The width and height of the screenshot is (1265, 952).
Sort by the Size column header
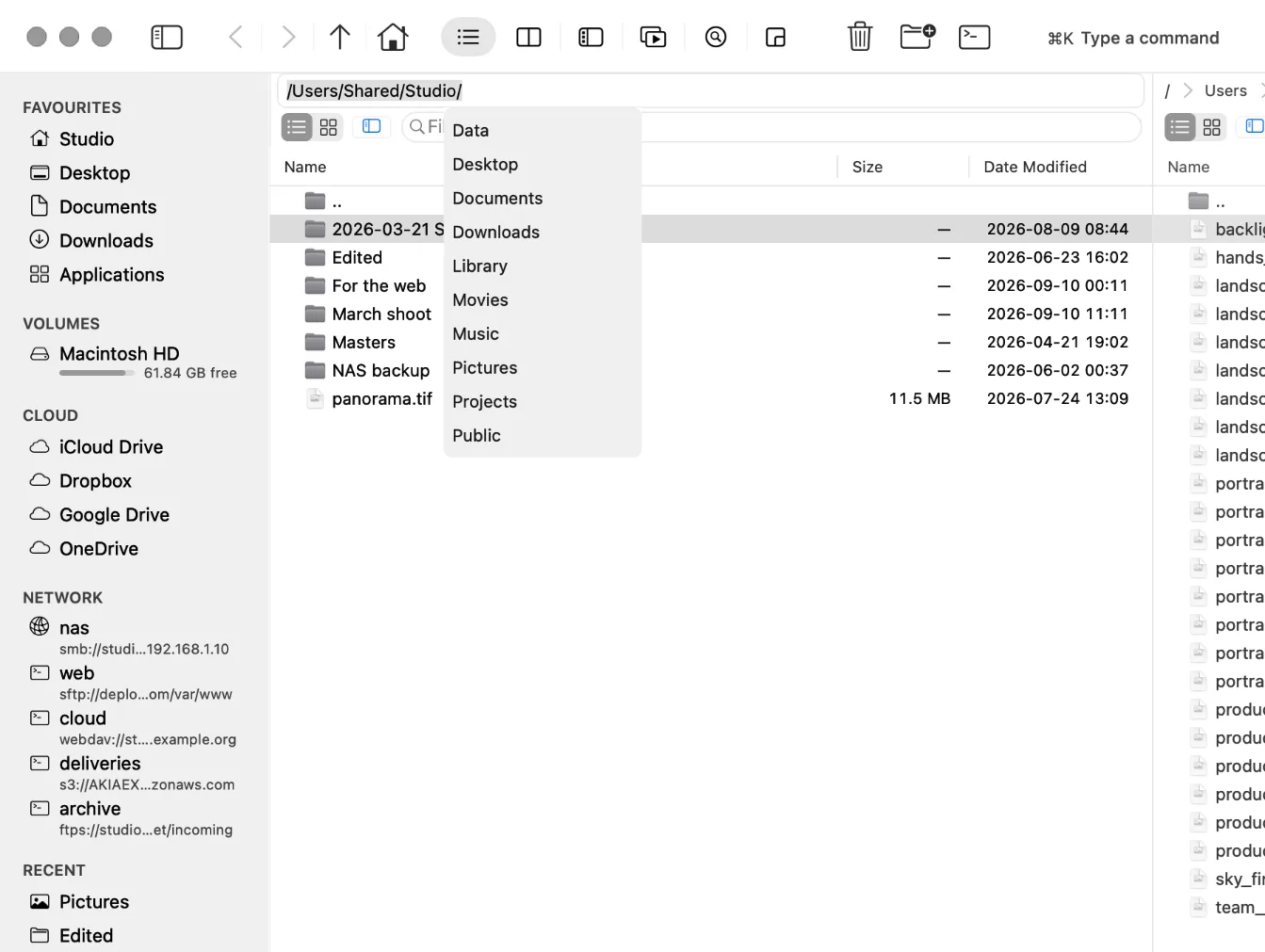[x=867, y=167]
